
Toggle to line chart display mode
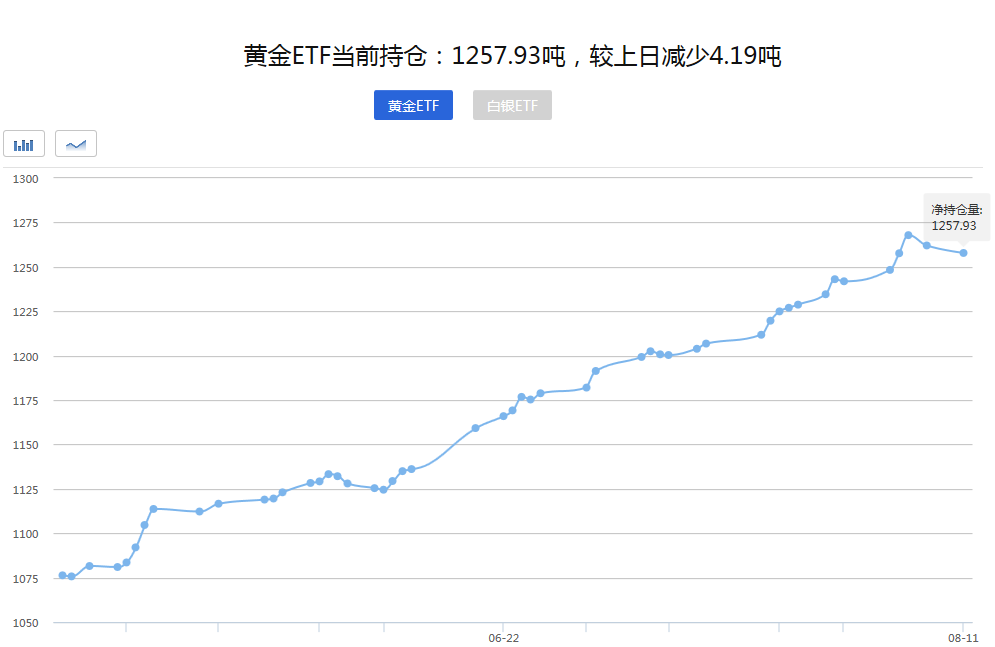tap(76, 143)
